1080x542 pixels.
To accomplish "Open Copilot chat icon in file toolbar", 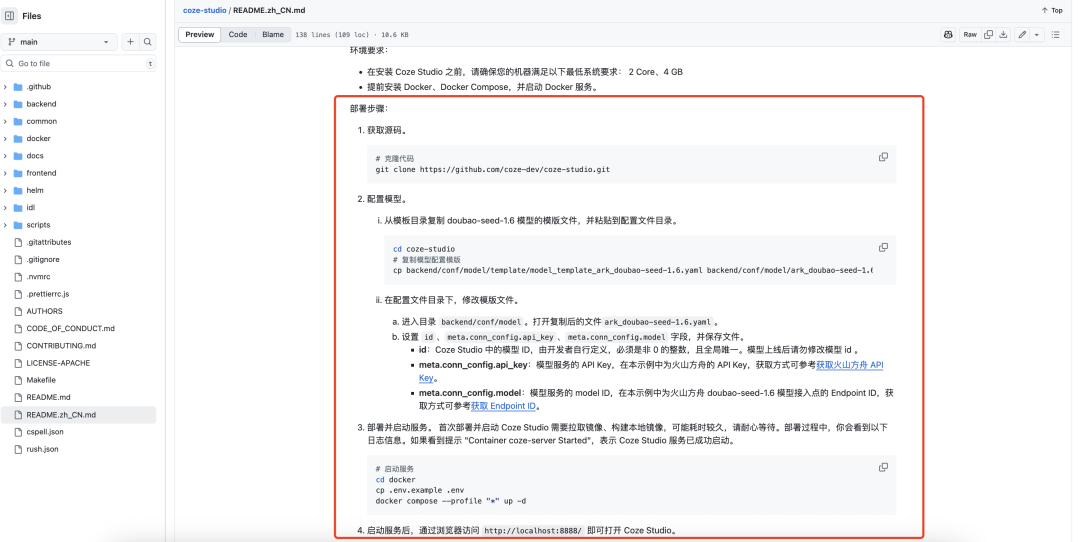I will 948,34.
